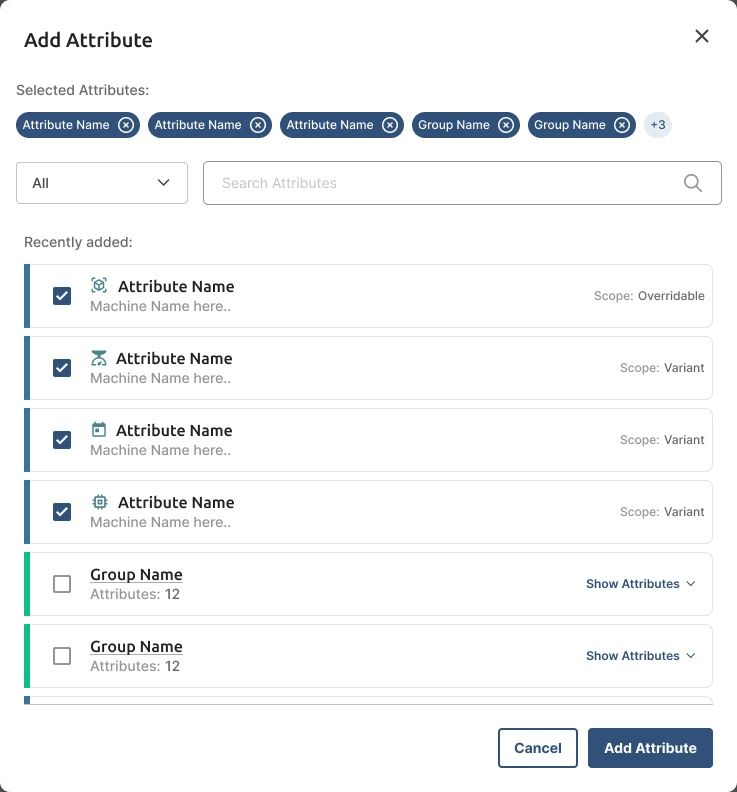This screenshot has height=792, width=737.
Task: Focus the Search Attributes field
Action: coord(462,183)
